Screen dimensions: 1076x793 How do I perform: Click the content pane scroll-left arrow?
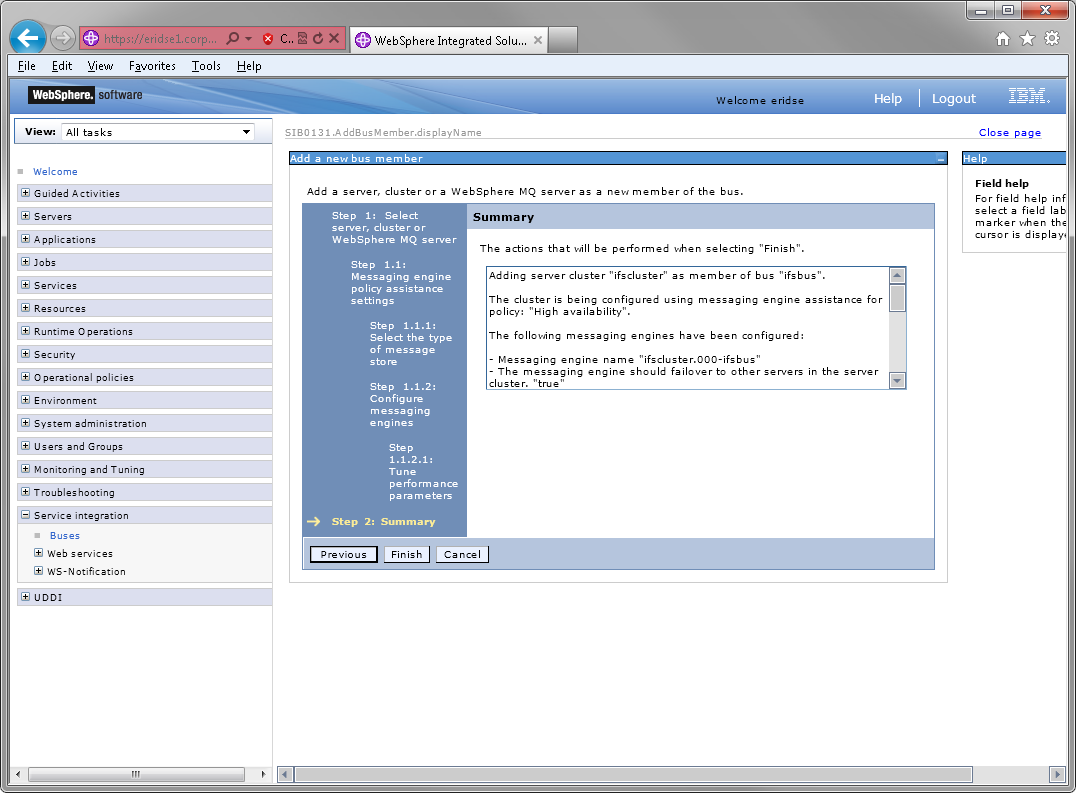click(x=285, y=774)
